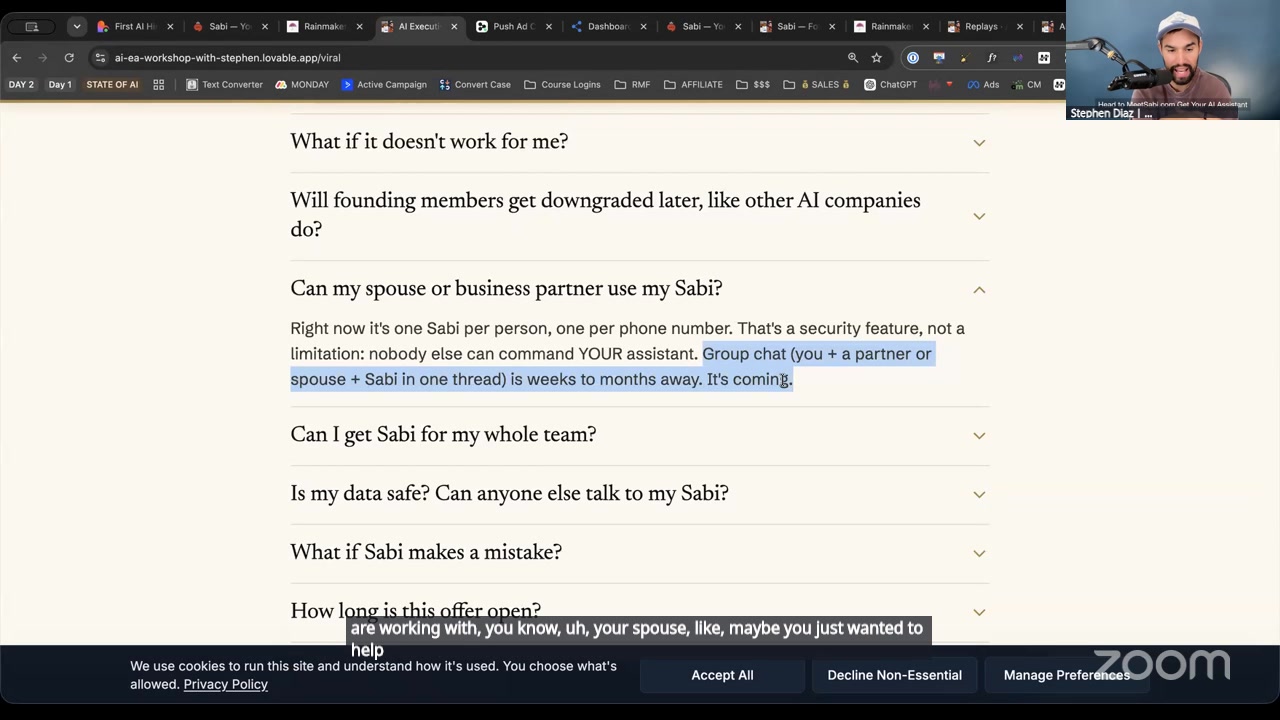Open the STATE OF AI bookmark
1280x720 pixels.
112,85
